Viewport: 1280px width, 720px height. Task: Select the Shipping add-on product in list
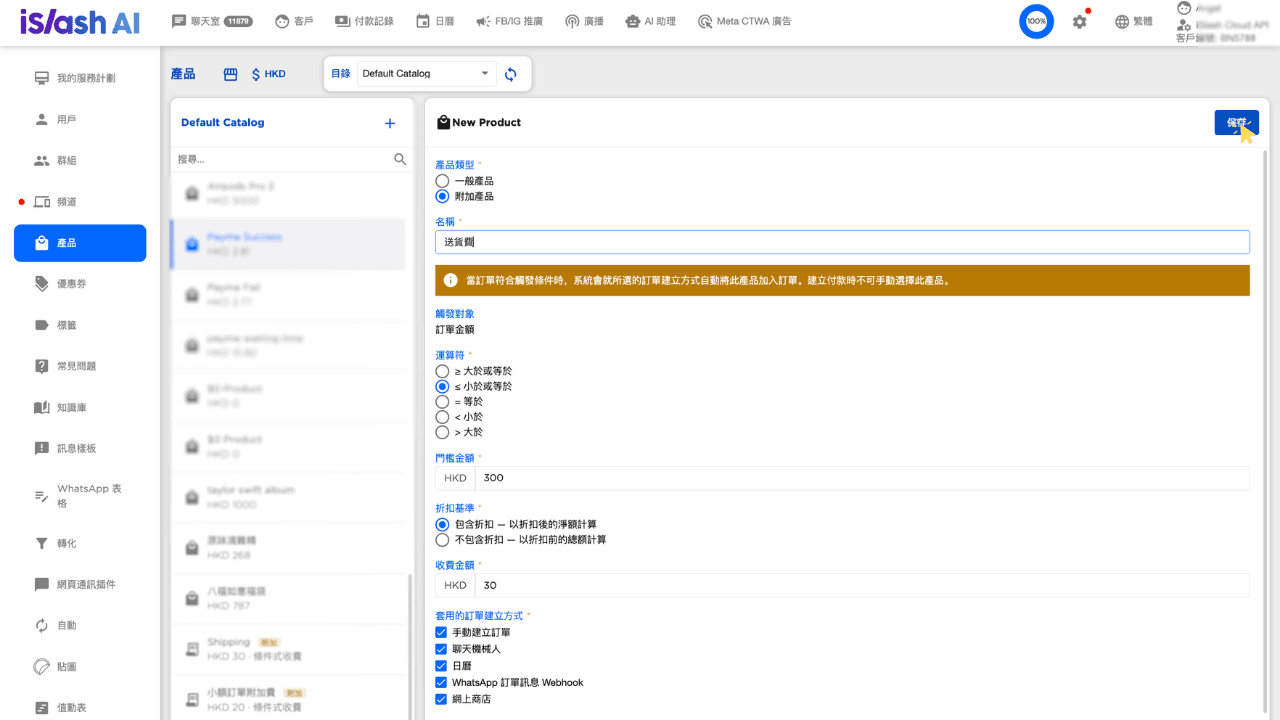coord(290,649)
